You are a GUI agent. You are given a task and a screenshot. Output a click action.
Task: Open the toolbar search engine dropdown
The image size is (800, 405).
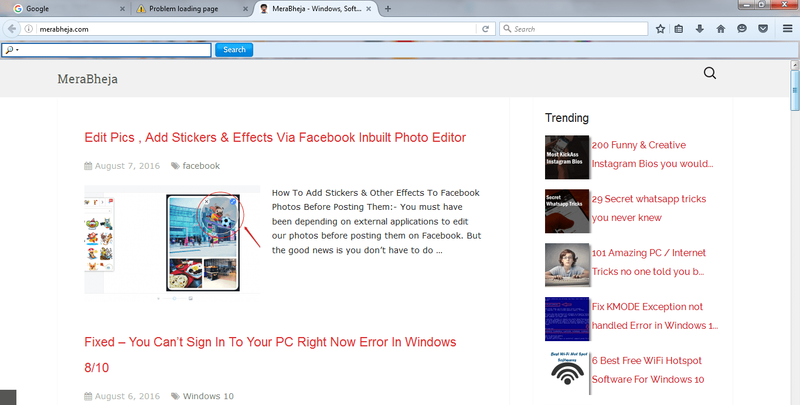click(11, 50)
